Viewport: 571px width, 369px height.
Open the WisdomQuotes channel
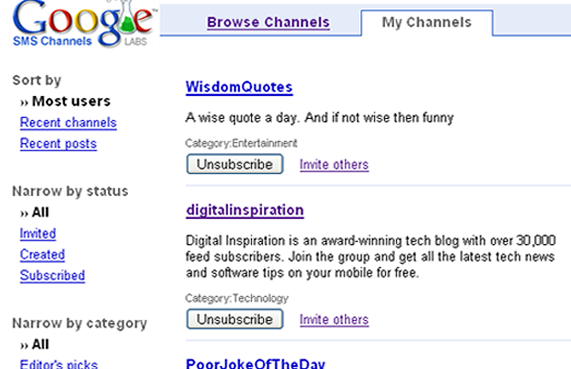239,87
